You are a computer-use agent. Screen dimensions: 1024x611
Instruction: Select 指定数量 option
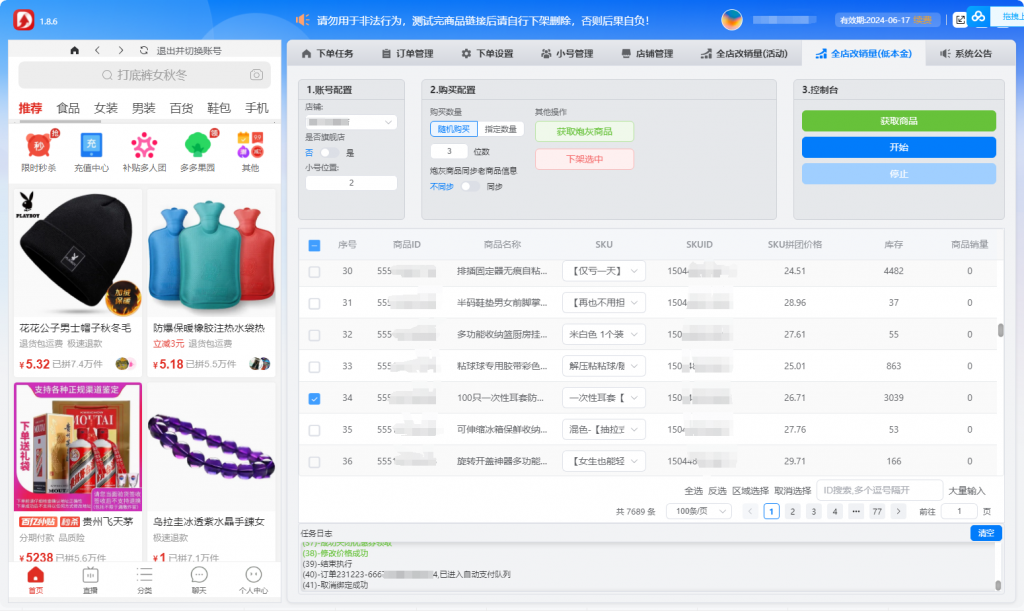pos(501,129)
